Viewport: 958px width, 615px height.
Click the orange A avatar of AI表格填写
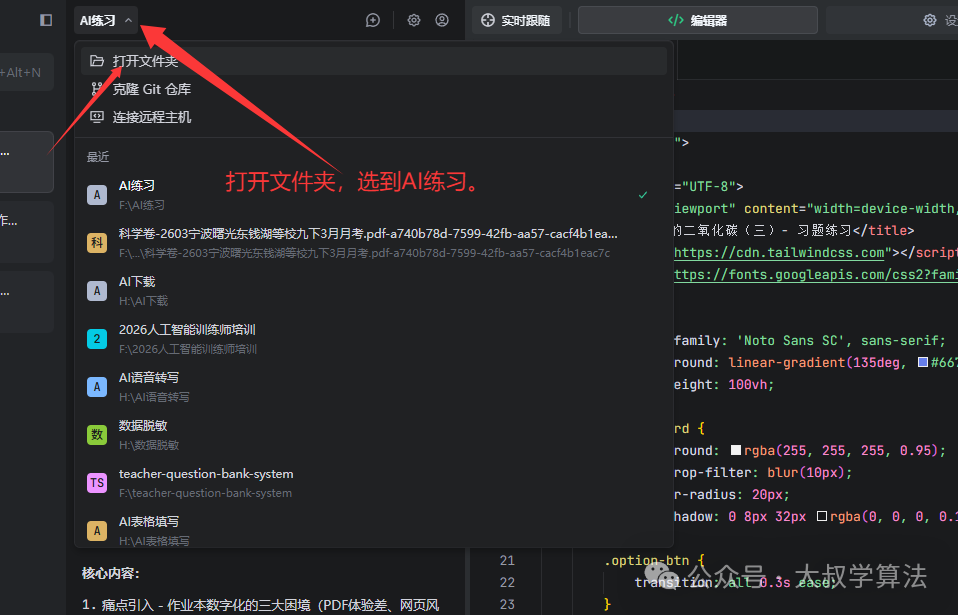(97, 531)
